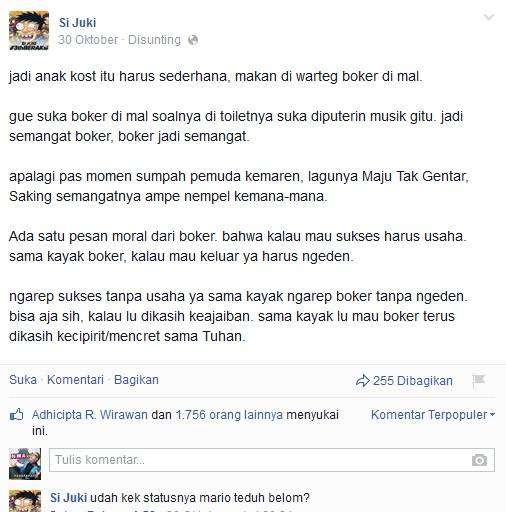Open Si Juki commenter name link
The width and height of the screenshot is (506, 512).
[69, 498]
